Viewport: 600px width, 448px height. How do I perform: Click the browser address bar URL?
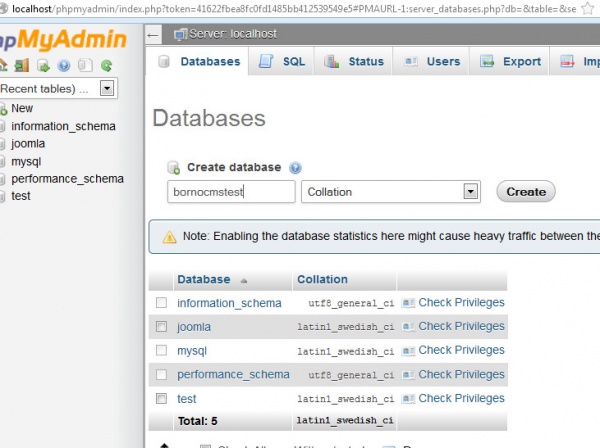click(294, 9)
